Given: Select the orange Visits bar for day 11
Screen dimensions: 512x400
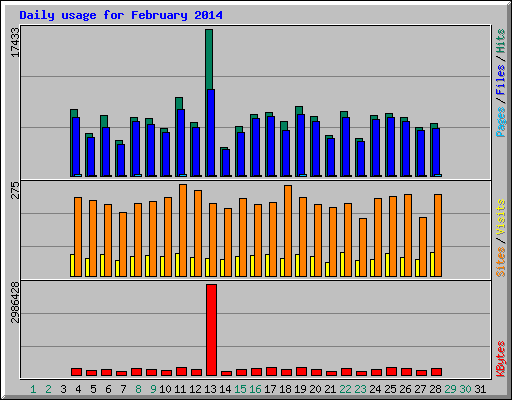Looking at the screenshot, I should (183, 230).
